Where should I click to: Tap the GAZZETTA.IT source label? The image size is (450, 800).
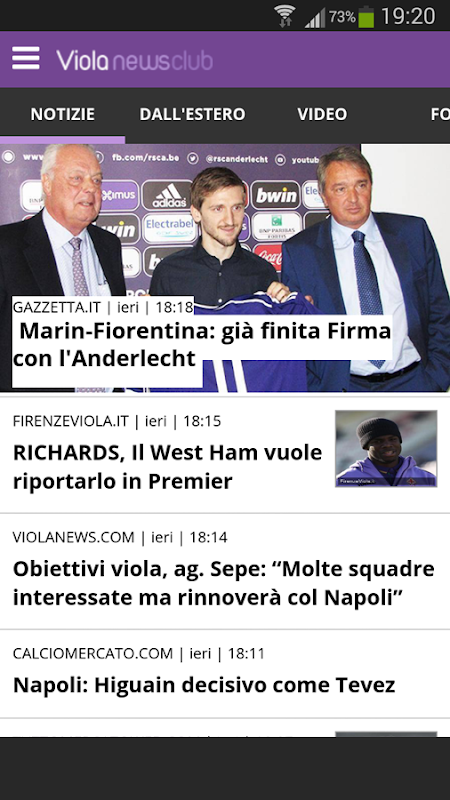click(x=57, y=307)
